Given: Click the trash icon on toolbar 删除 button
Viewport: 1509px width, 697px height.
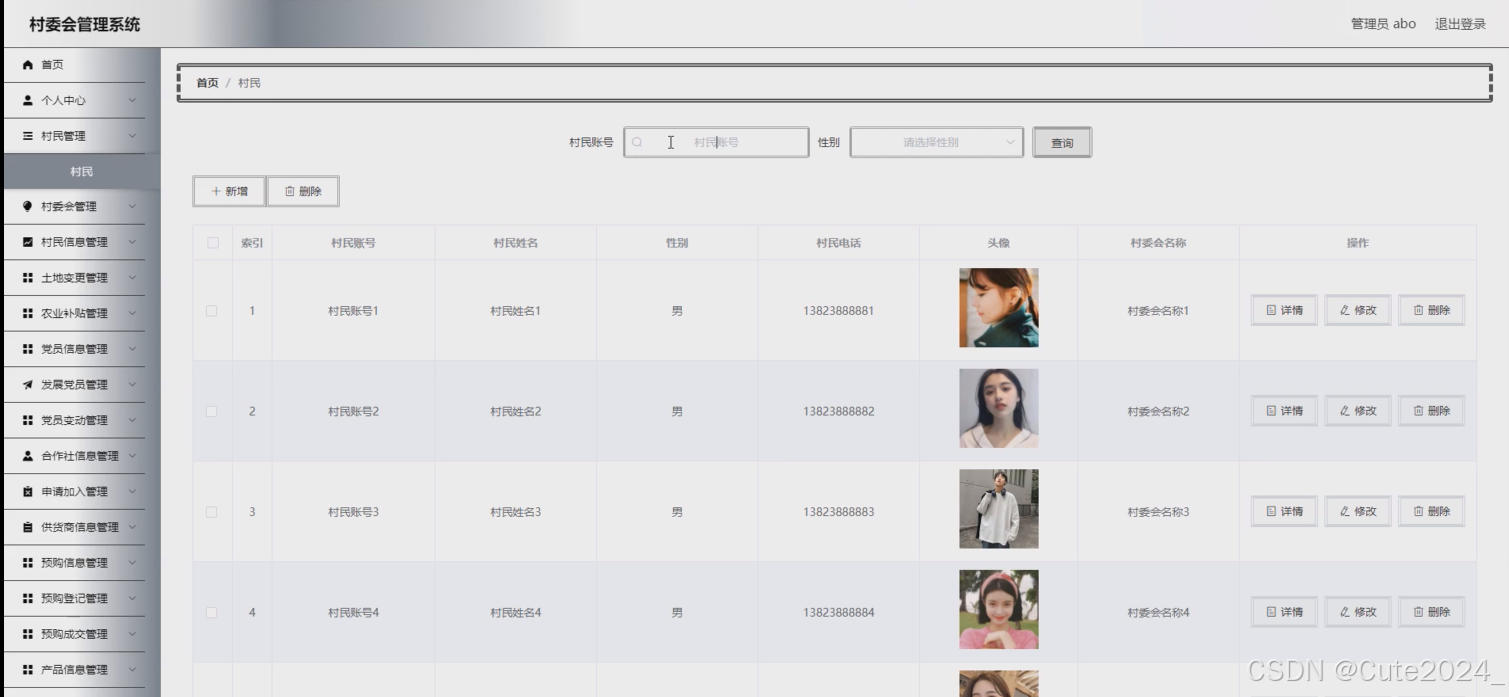Looking at the screenshot, I should [x=290, y=191].
